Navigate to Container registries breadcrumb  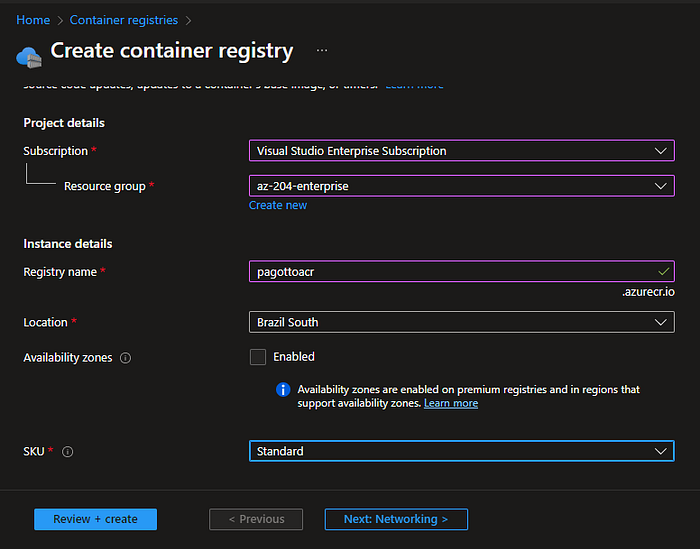[124, 20]
